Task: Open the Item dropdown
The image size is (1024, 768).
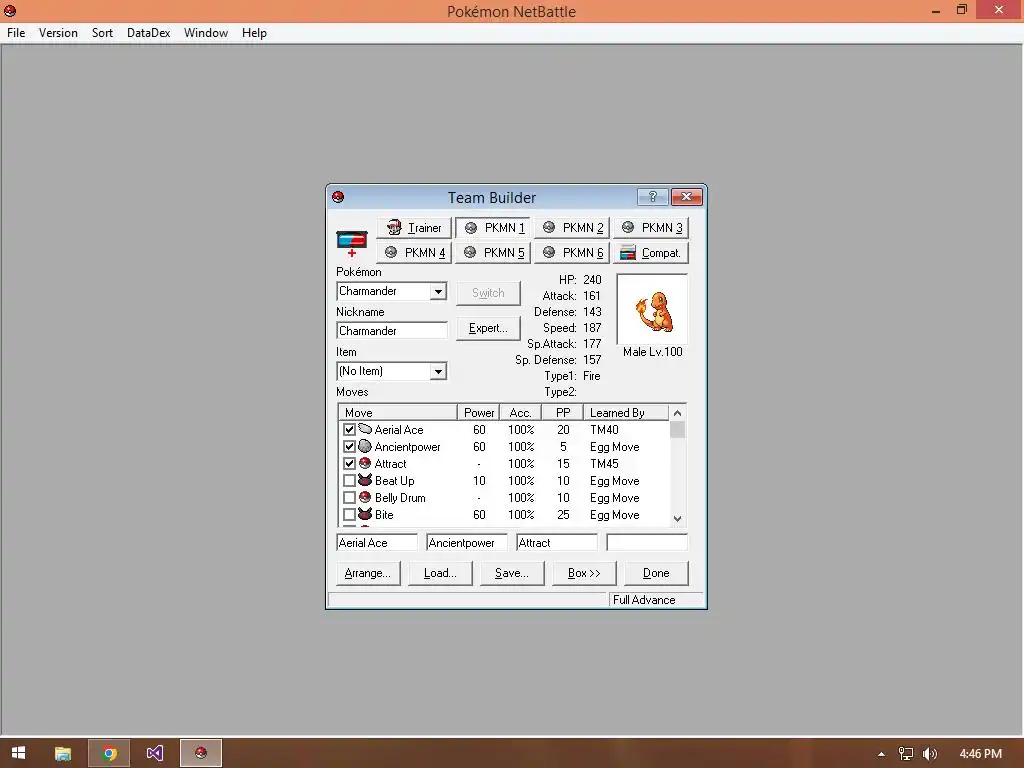Action: (438, 371)
